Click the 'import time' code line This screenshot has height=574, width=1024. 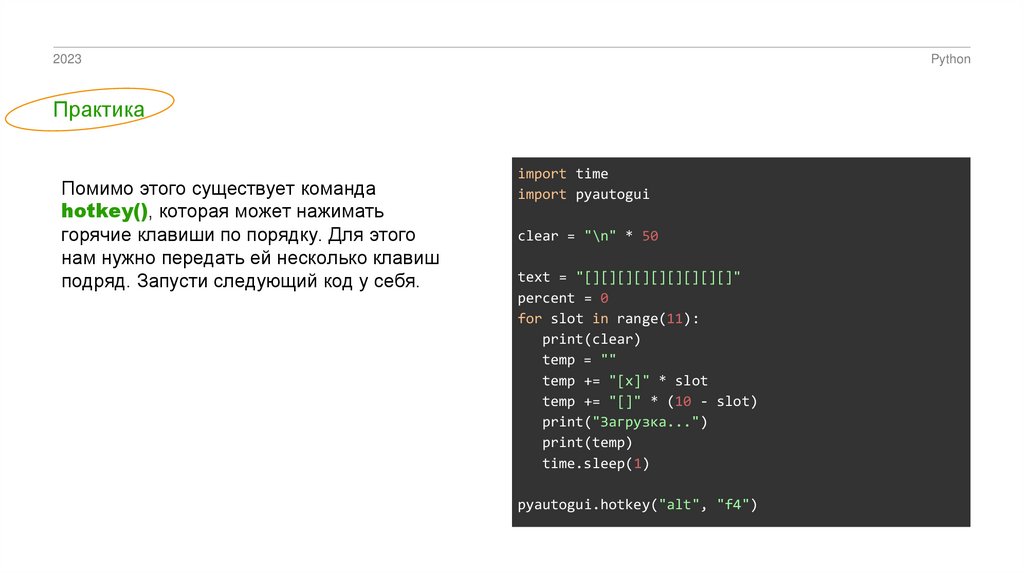(x=563, y=174)
